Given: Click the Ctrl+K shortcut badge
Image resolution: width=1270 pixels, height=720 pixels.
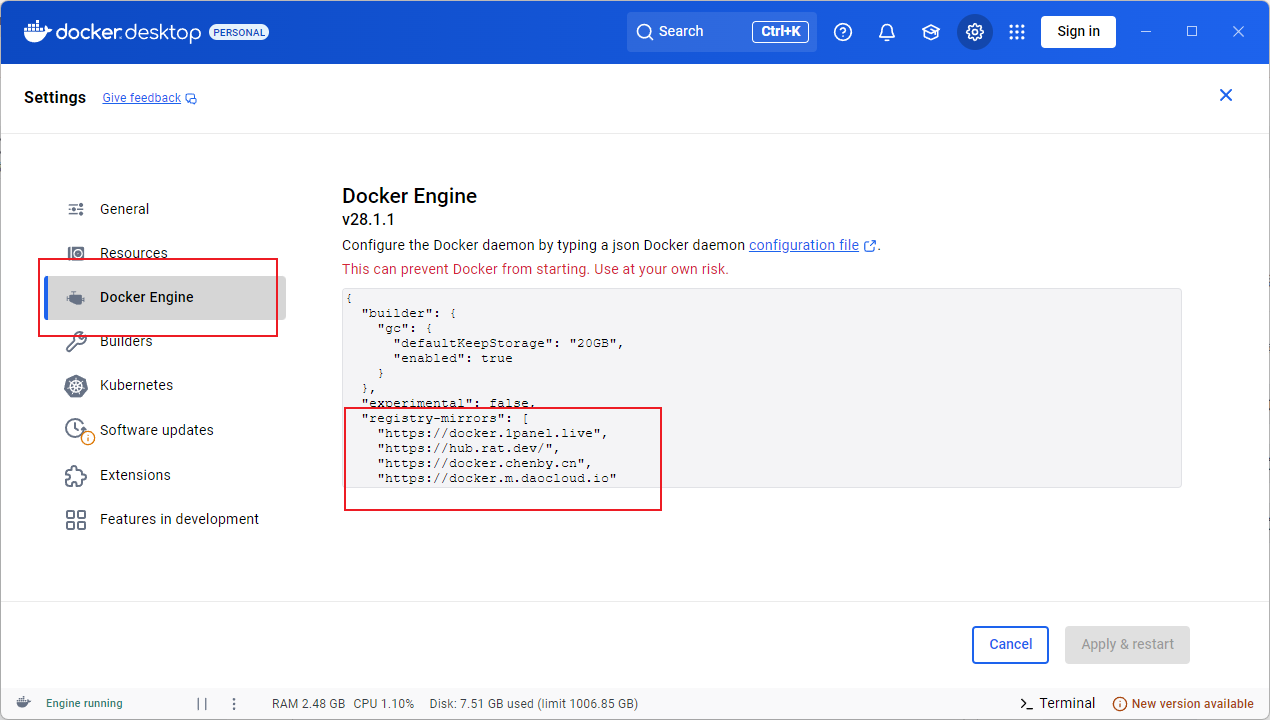Looking at the screenshot, I should 780,32.
